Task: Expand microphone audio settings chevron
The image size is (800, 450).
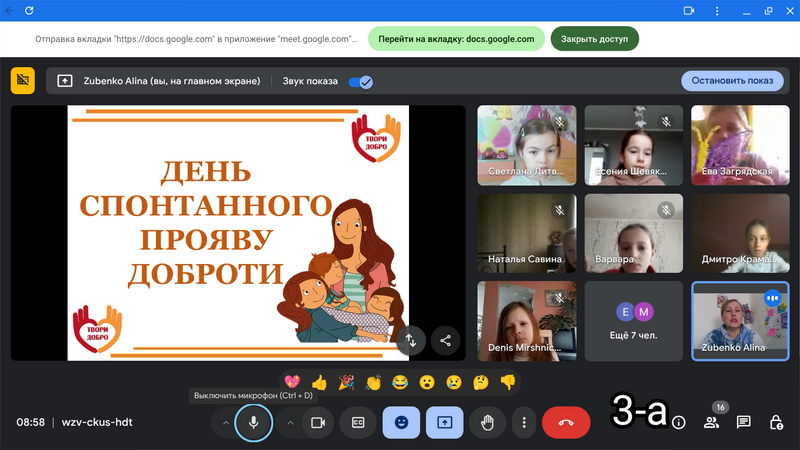Action: pyautogui.click(x=225, y=423)
